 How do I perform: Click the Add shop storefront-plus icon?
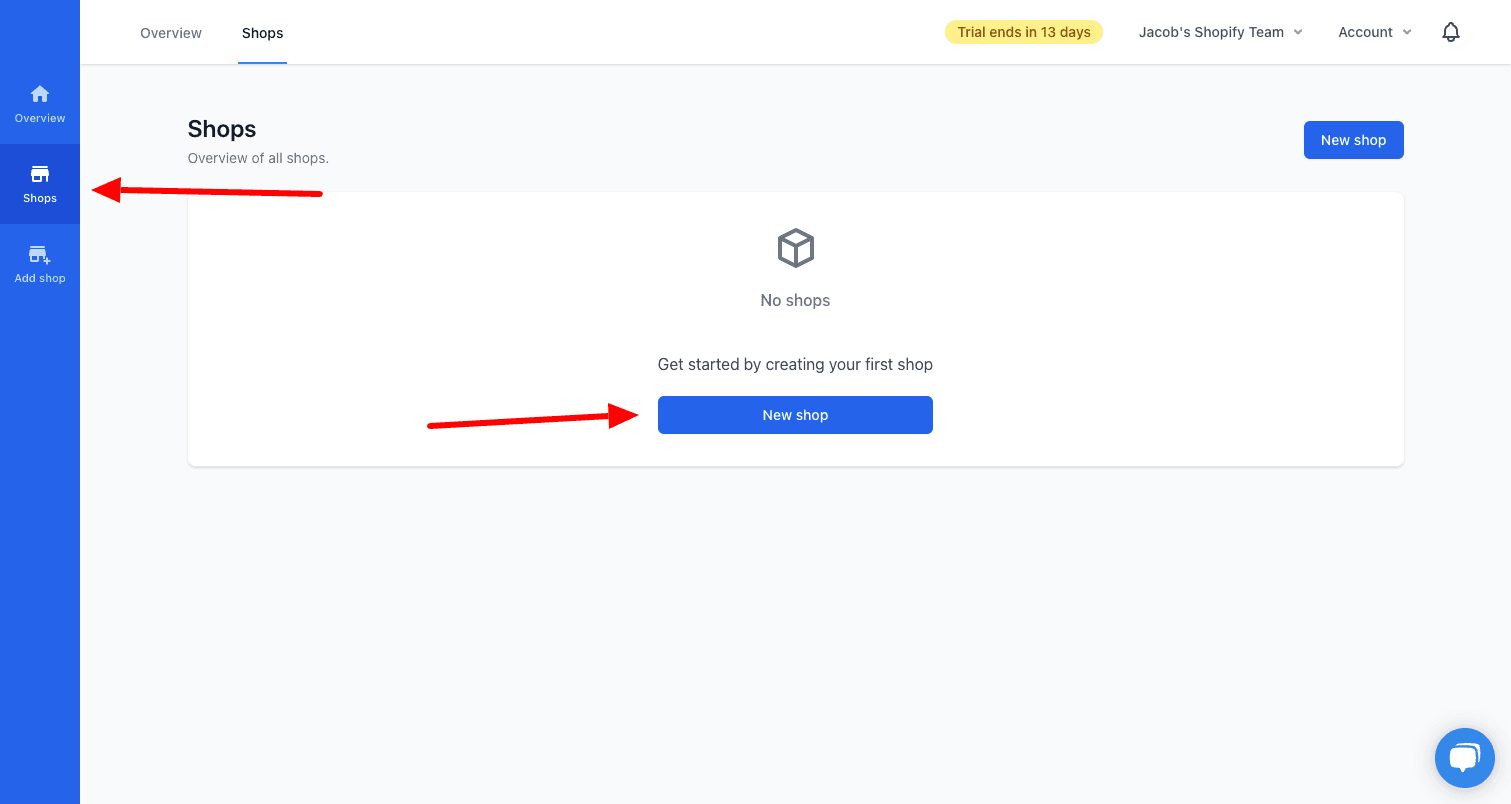pos(40,254)
